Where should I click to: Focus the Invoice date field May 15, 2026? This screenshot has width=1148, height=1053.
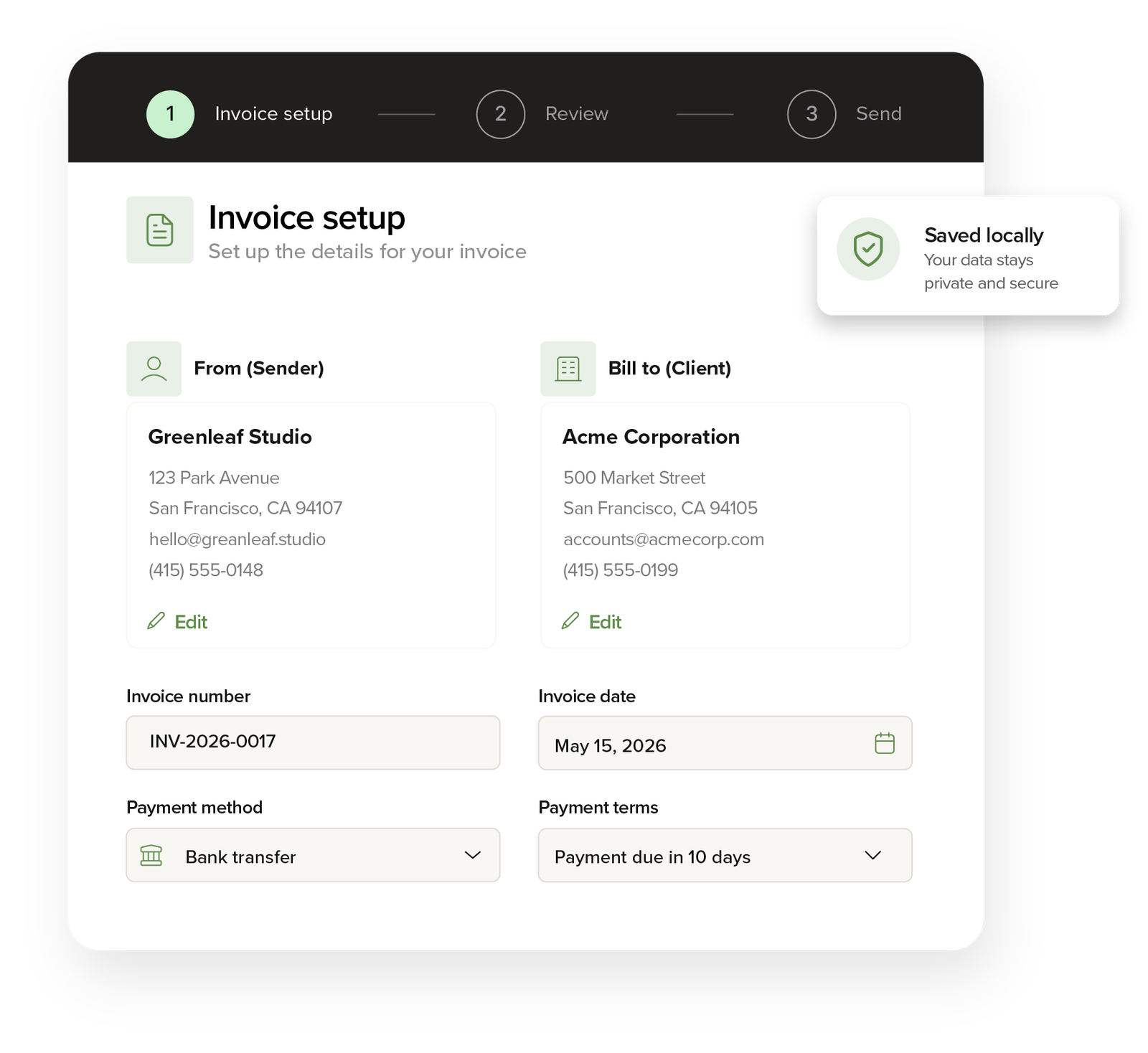725,743
